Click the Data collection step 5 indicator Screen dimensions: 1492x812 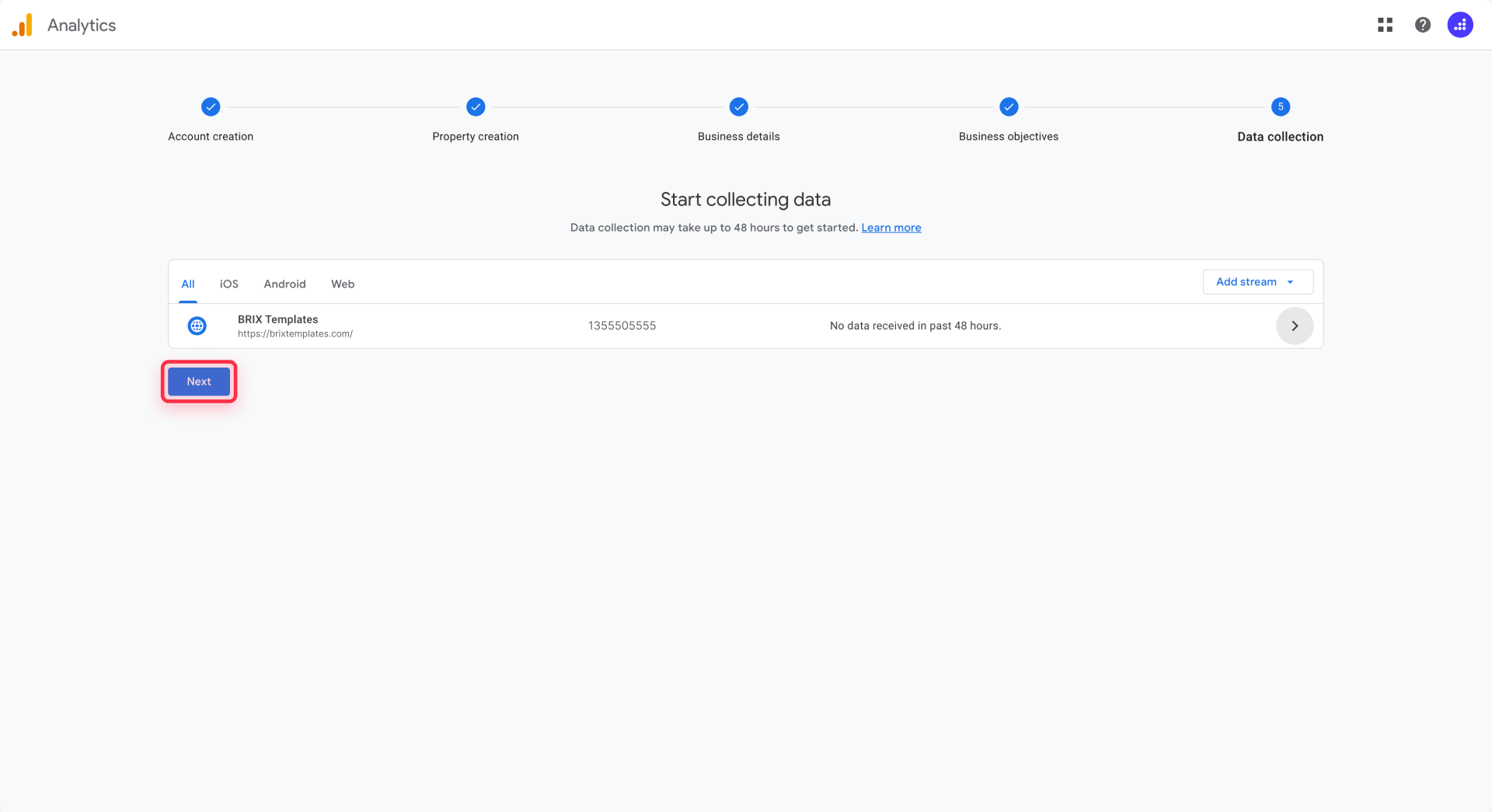(x=1280, y=106)
